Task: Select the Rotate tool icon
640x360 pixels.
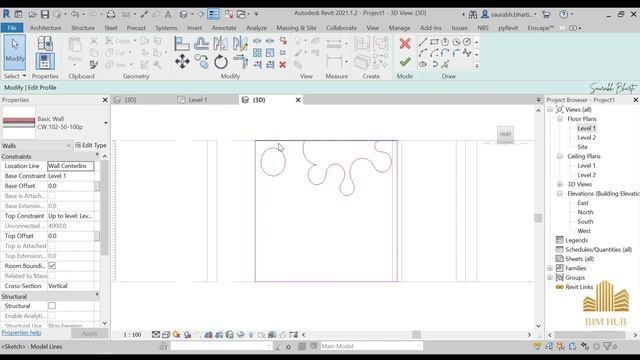Action: tap(221, 62)
